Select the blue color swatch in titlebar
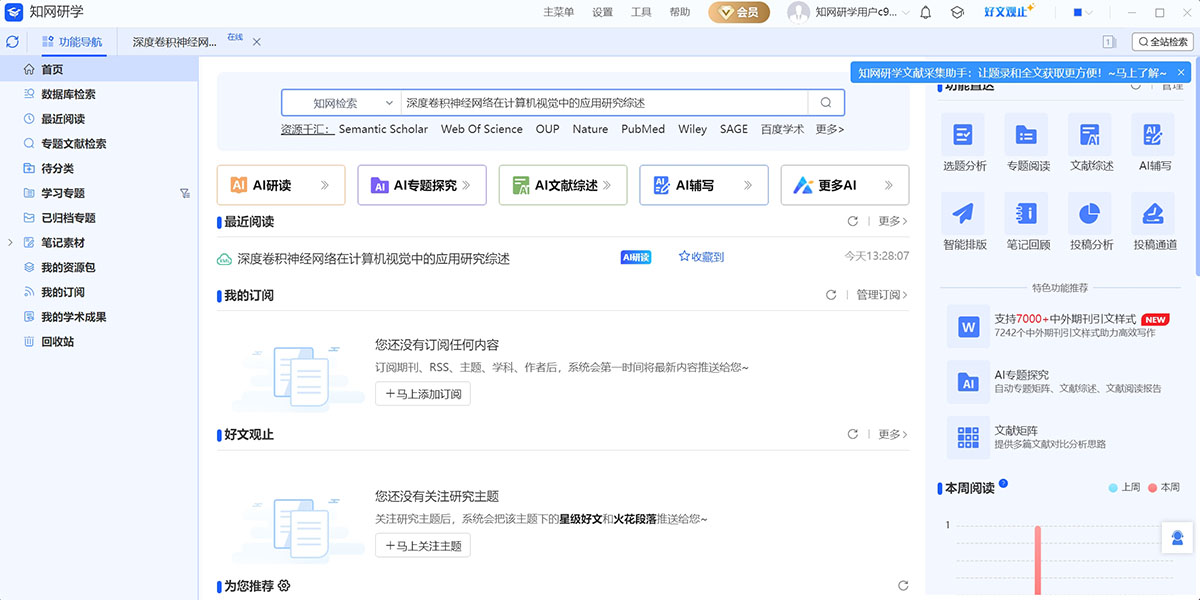The image size is (1200, 600). coord(1078,12)
